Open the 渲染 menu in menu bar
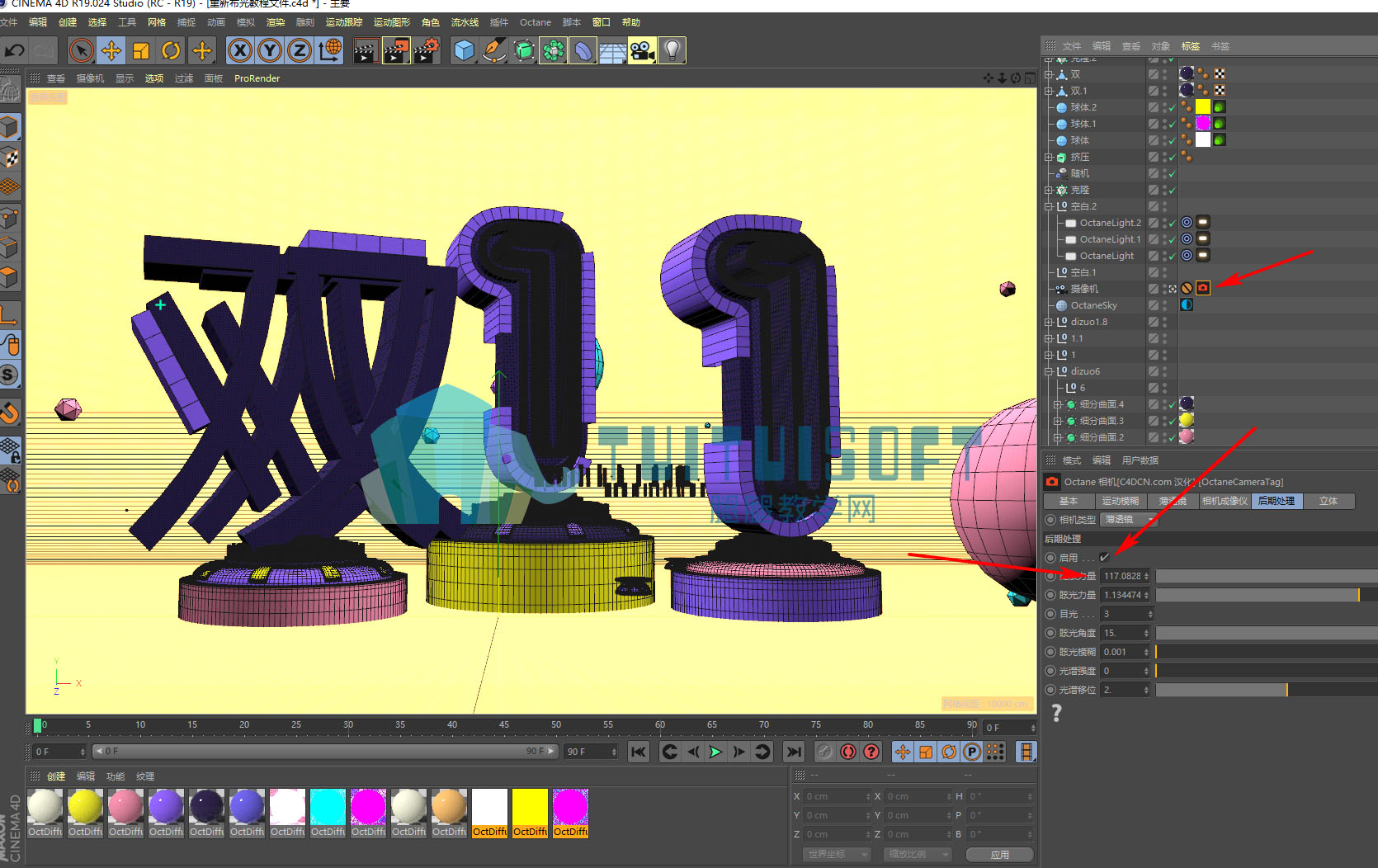This screenshot has width=1378, height=868. pyautogui.click(x=276, y=22)
